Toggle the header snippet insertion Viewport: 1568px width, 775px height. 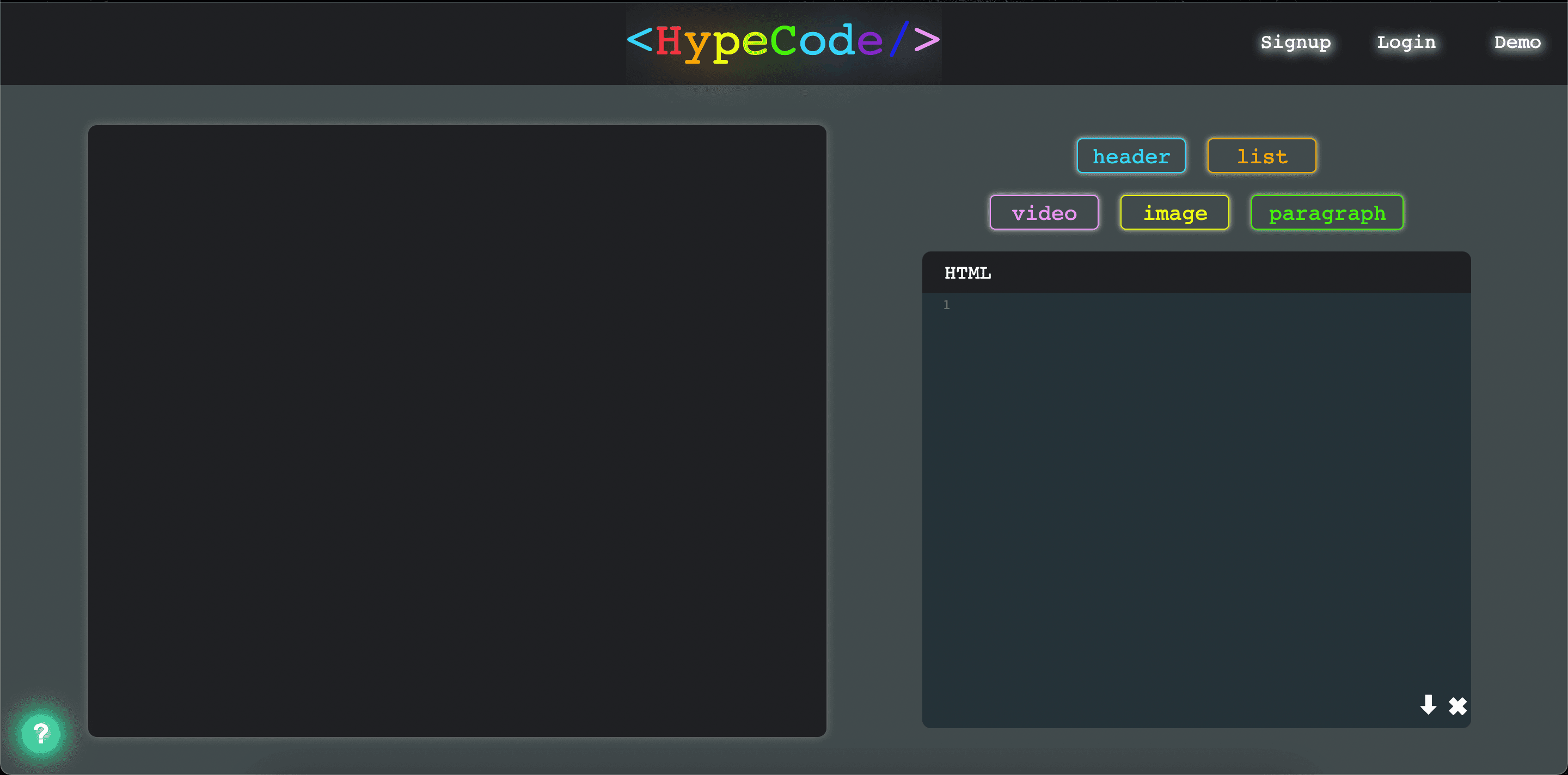(1131, 155)
